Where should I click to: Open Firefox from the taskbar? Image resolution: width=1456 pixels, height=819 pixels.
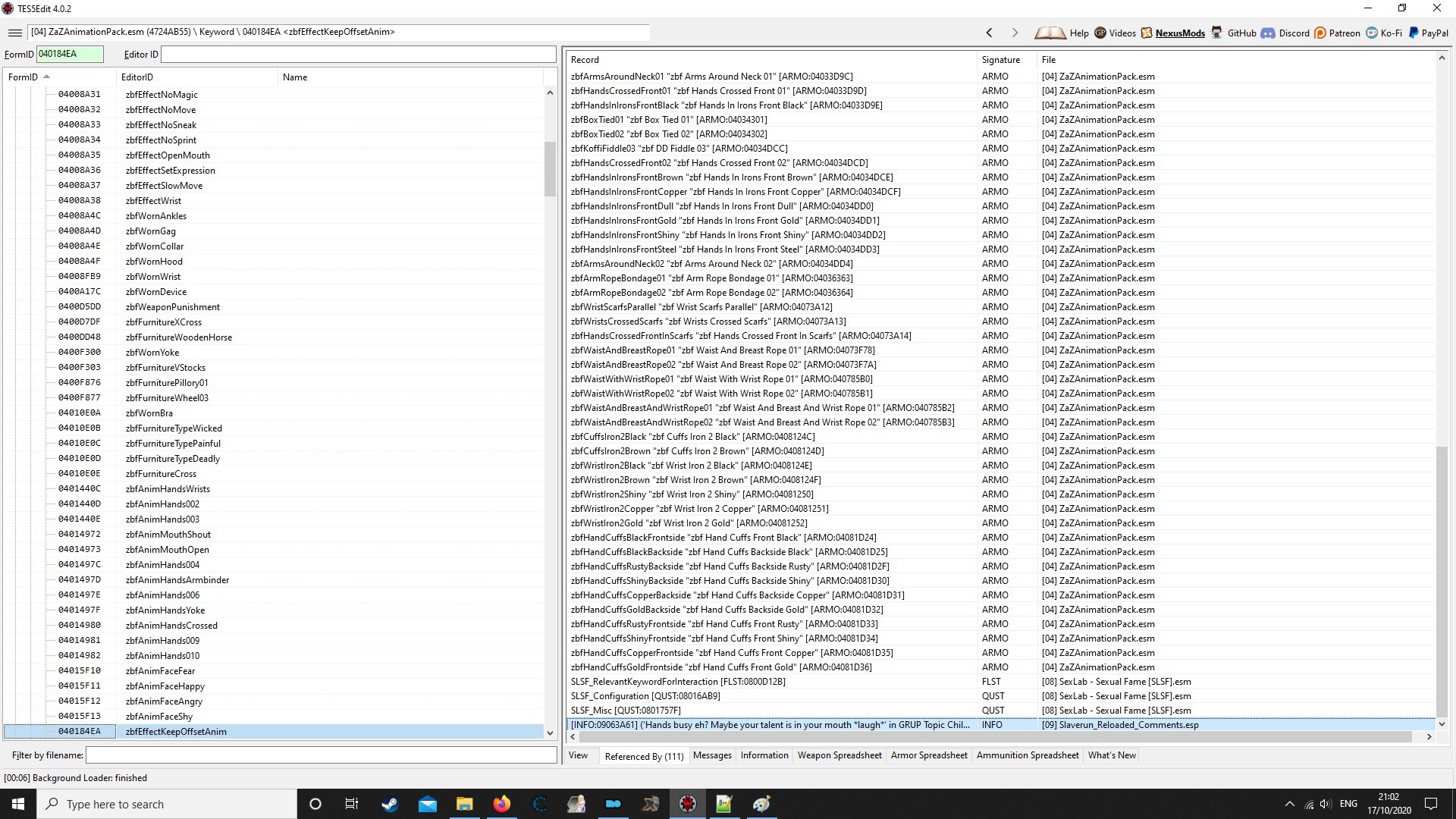(x=501, y=804)
